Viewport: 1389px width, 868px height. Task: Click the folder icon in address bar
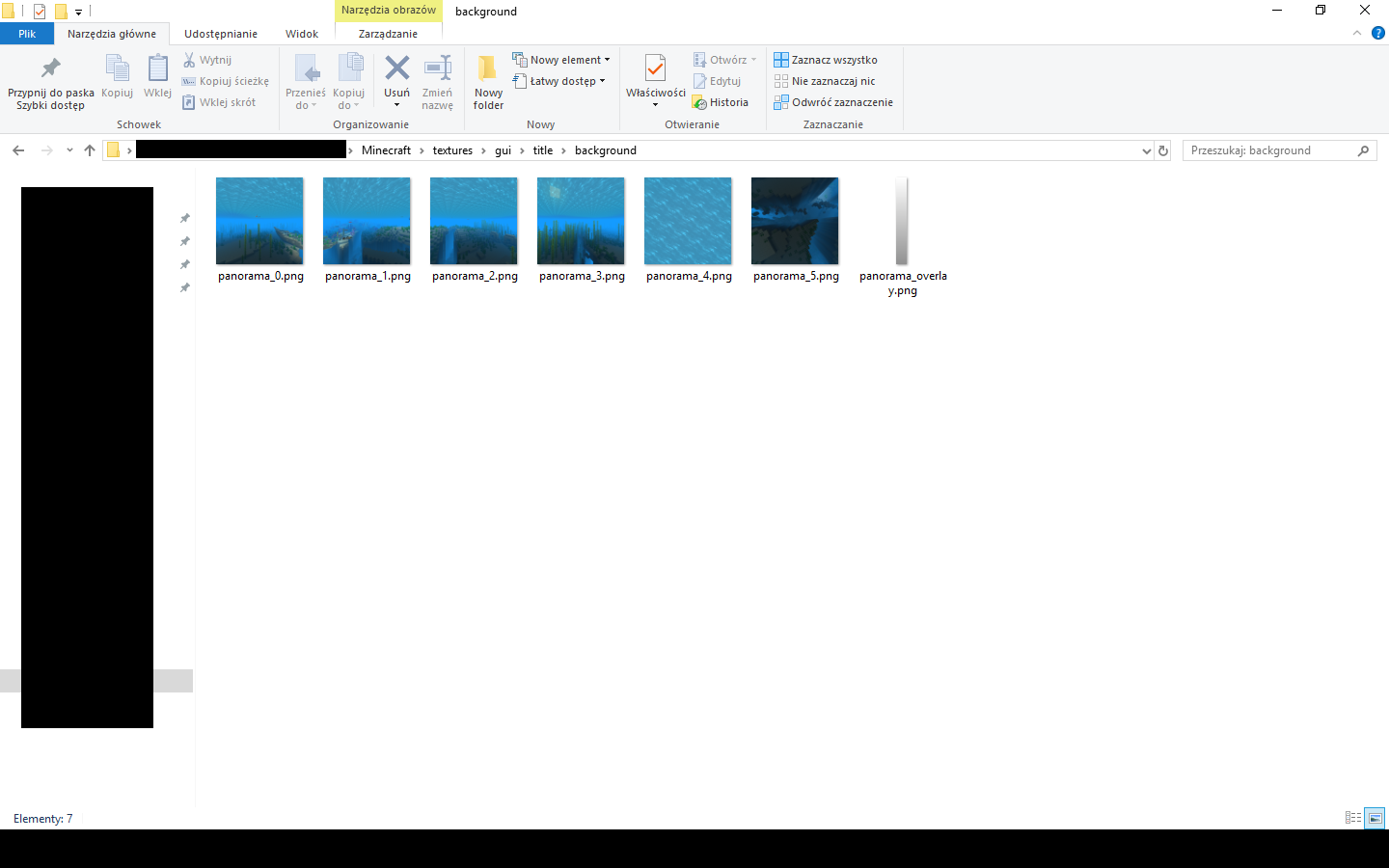[113, 150]
